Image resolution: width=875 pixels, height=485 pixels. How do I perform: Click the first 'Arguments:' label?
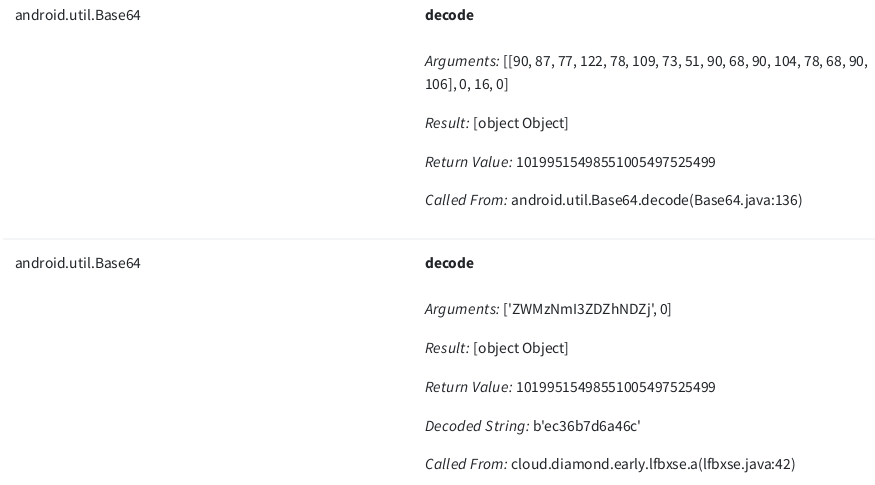[x=462, y=61]
